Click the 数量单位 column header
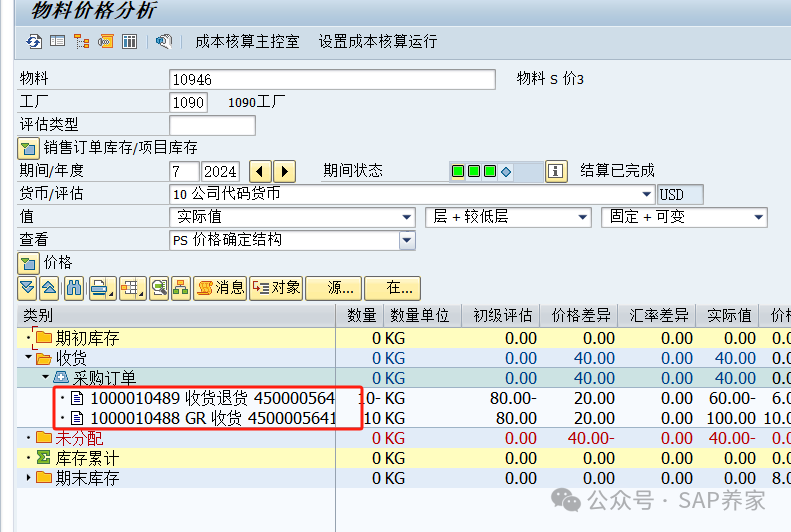 tap(423, 316)
